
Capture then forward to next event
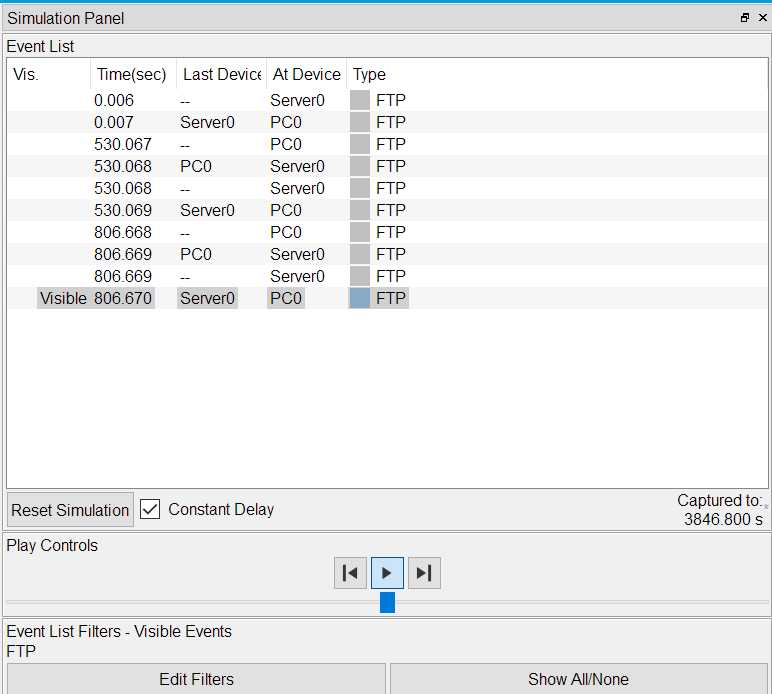click(424, 572)
